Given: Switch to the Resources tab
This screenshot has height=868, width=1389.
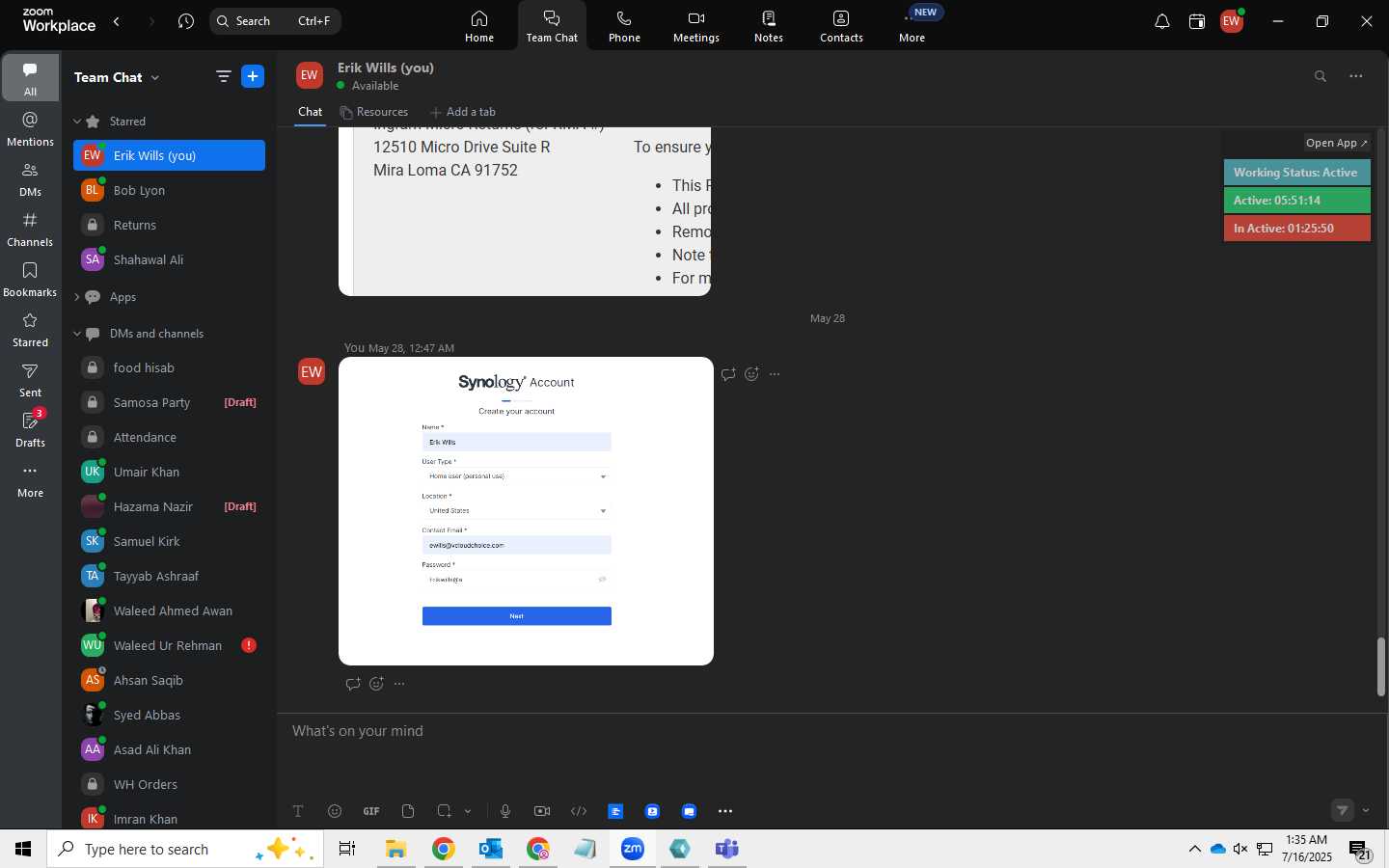Looking at the screenshot, I should click(373, 112).
